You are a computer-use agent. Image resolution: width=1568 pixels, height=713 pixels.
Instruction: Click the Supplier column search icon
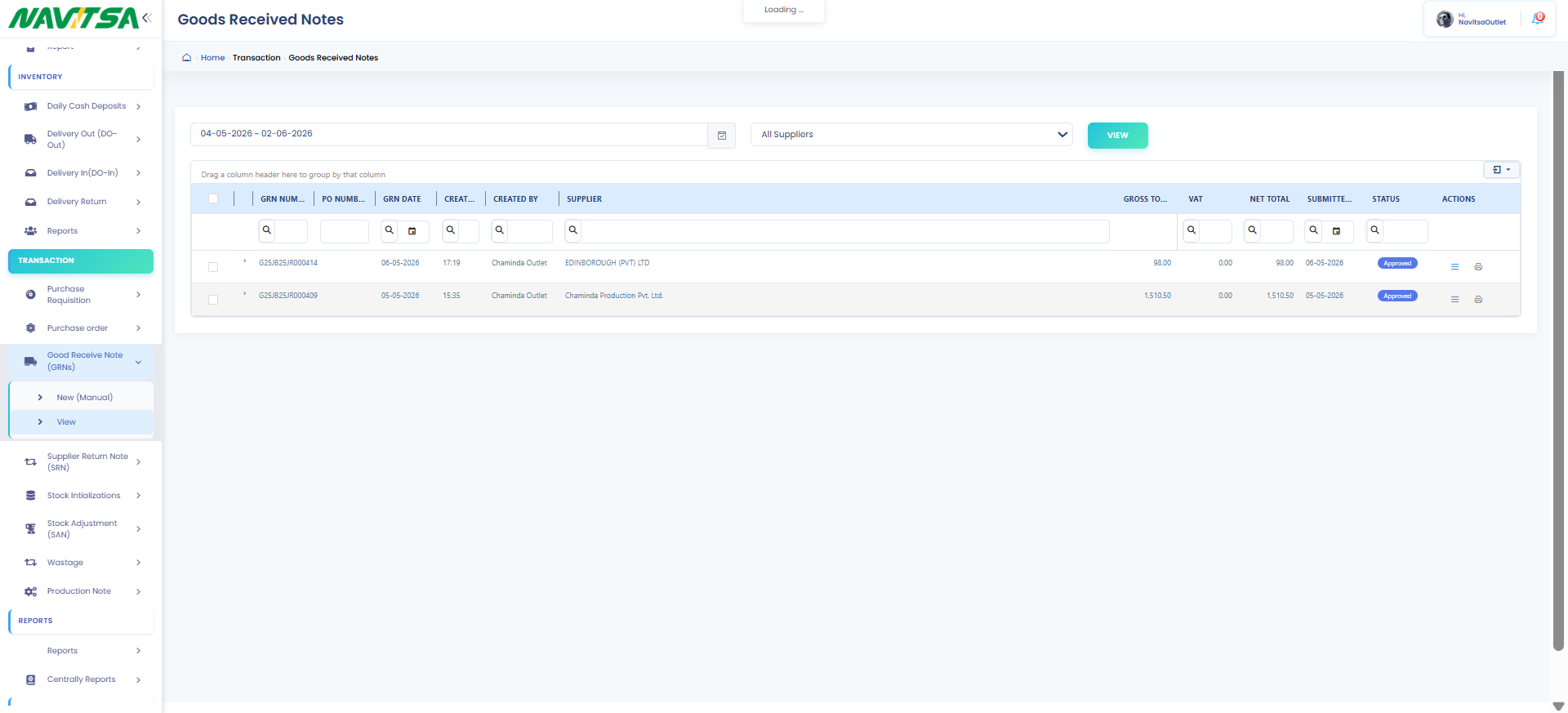[573, 230]
